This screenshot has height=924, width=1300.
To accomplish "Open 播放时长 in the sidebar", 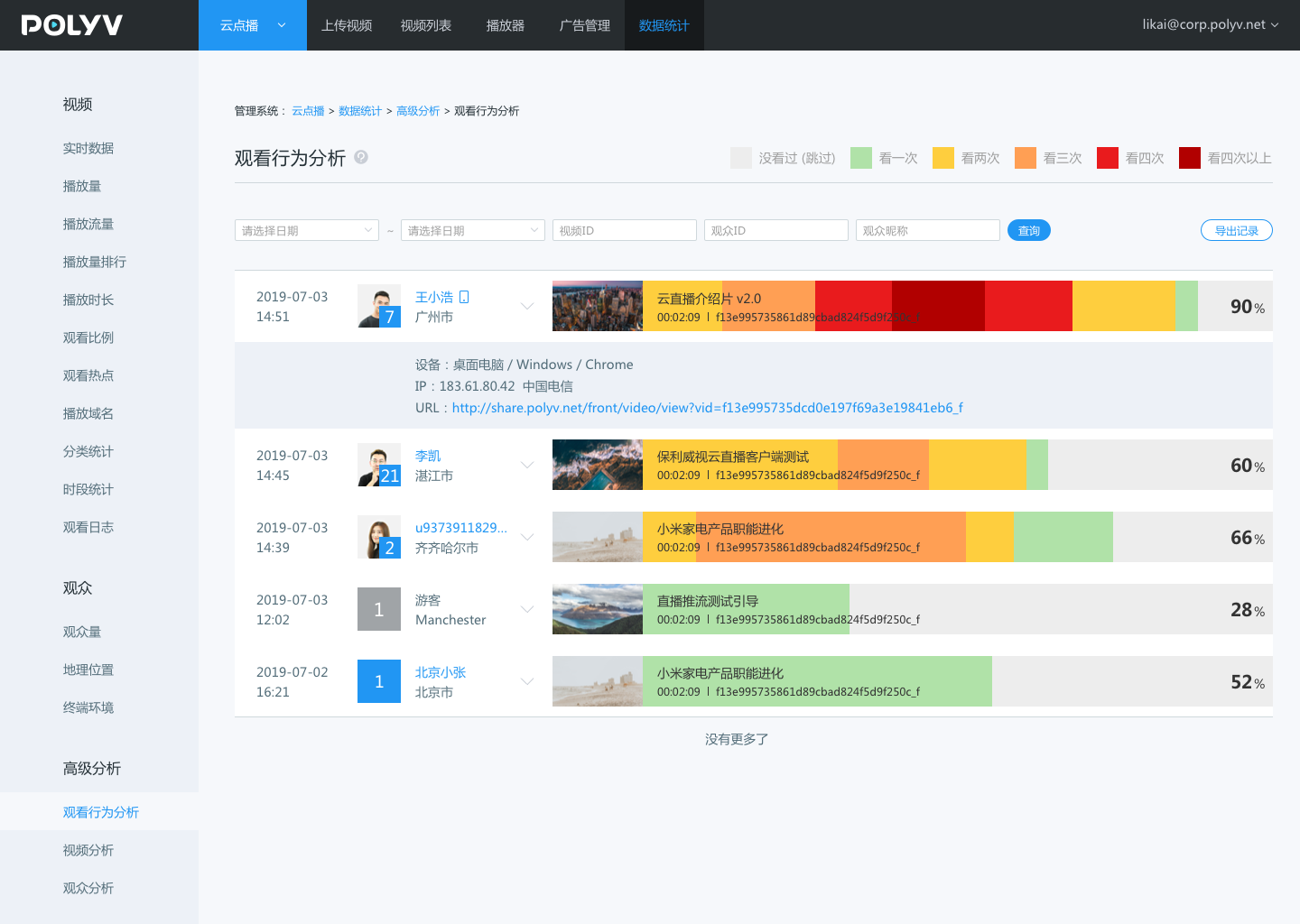I will click(88, 300).
